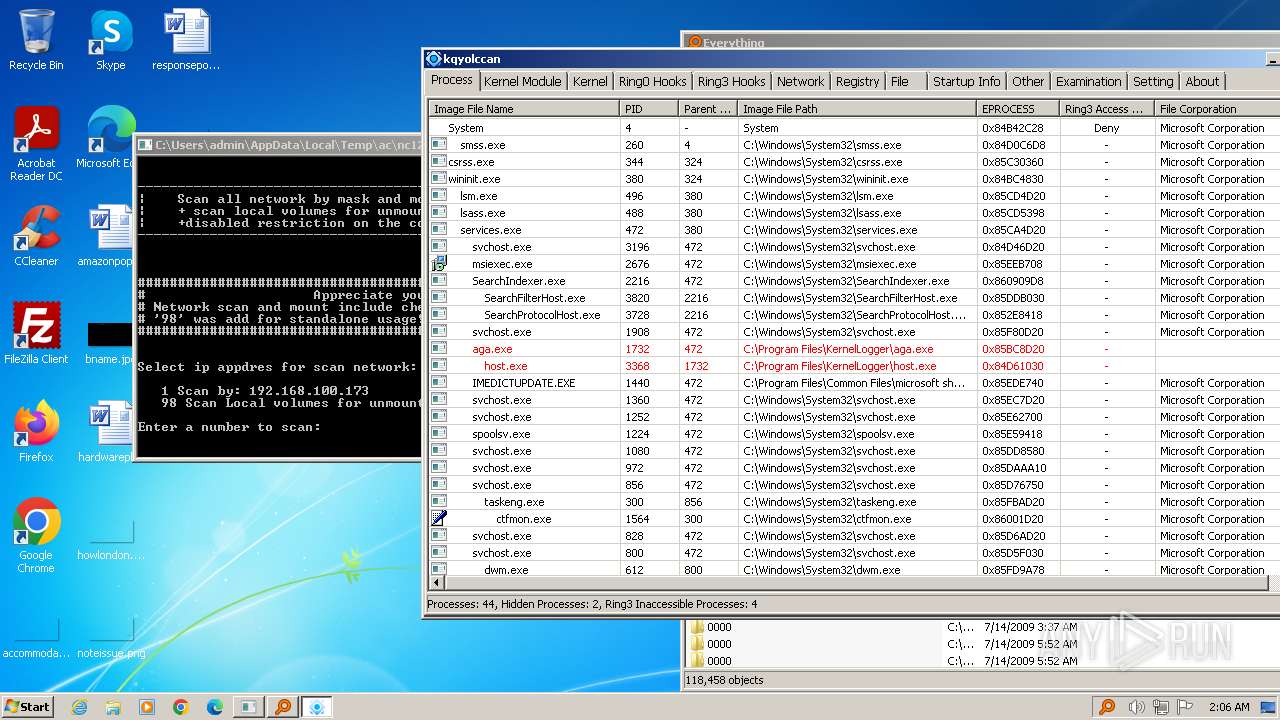Launch Google Chrome desktop shortcut
This screenshot has width=1280, height=720.
click(x=36, y=536)
